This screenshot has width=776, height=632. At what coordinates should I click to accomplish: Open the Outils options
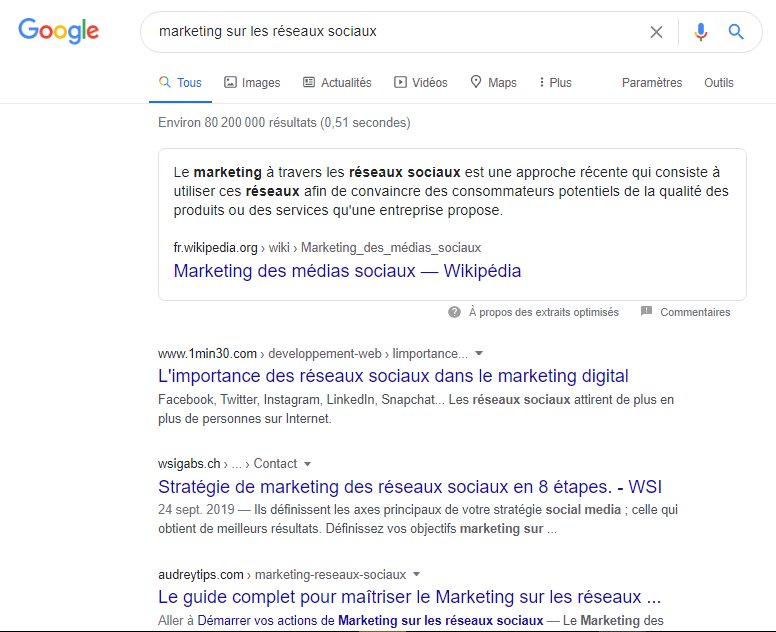click(x=719, y=83)
